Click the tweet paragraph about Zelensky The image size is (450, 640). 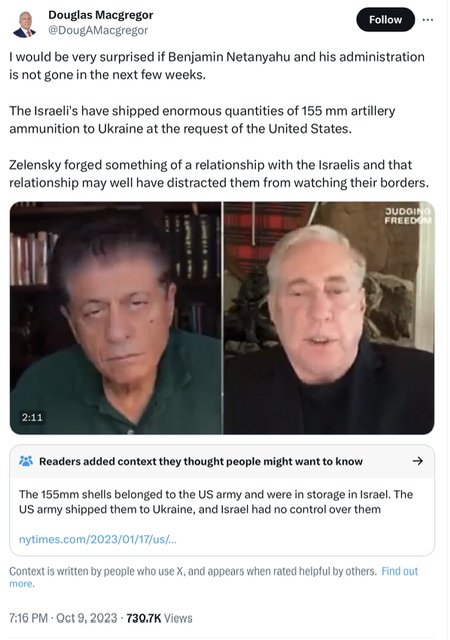(219, 173)
